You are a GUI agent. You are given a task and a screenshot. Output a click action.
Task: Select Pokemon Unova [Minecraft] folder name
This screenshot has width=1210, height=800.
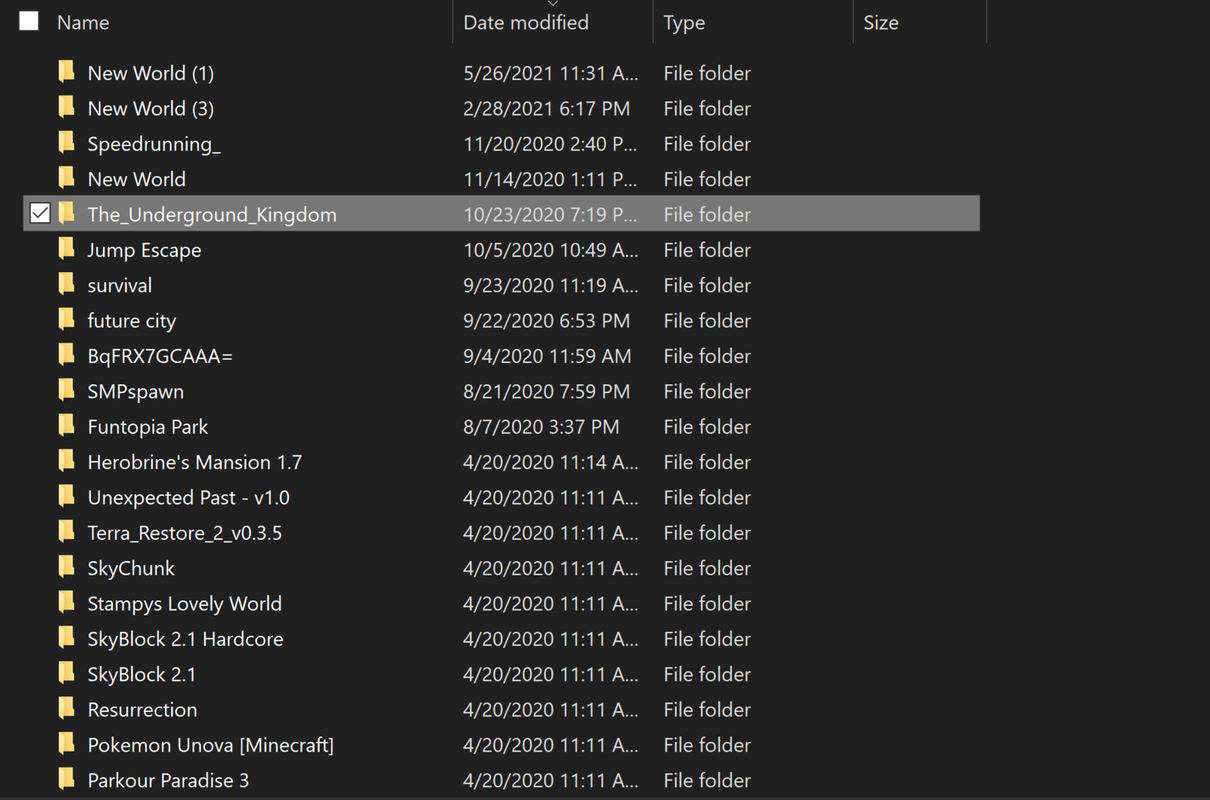tap(211, 745)
